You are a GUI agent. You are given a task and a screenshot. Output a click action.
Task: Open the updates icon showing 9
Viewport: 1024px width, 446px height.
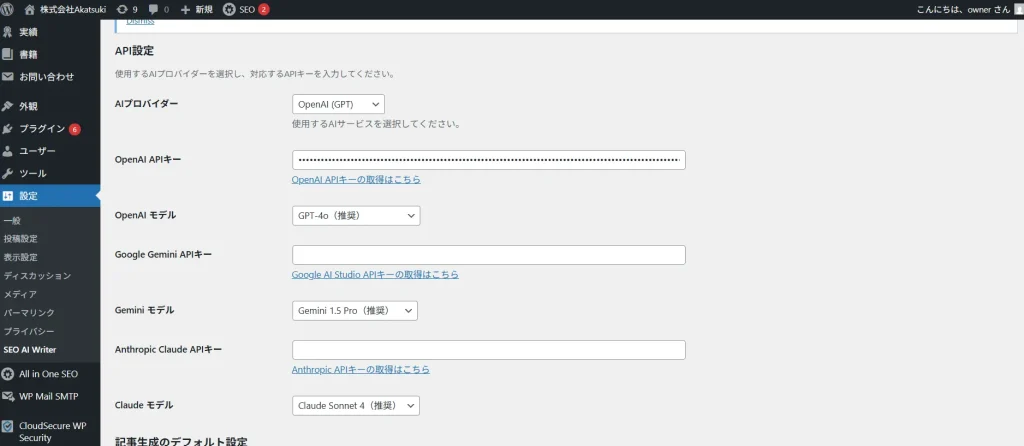pyautogui.click(x=121, y=9)
